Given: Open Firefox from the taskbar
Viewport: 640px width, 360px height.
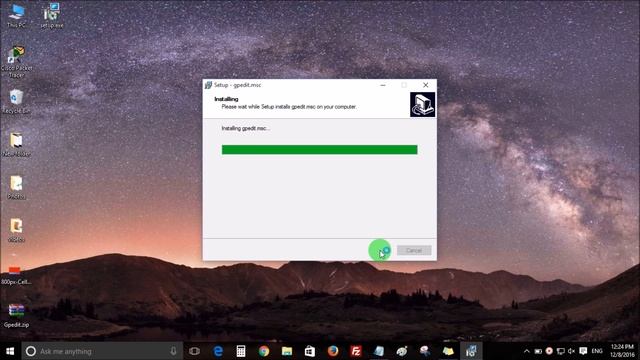Looking at the screenshot, I should [333, 351].
